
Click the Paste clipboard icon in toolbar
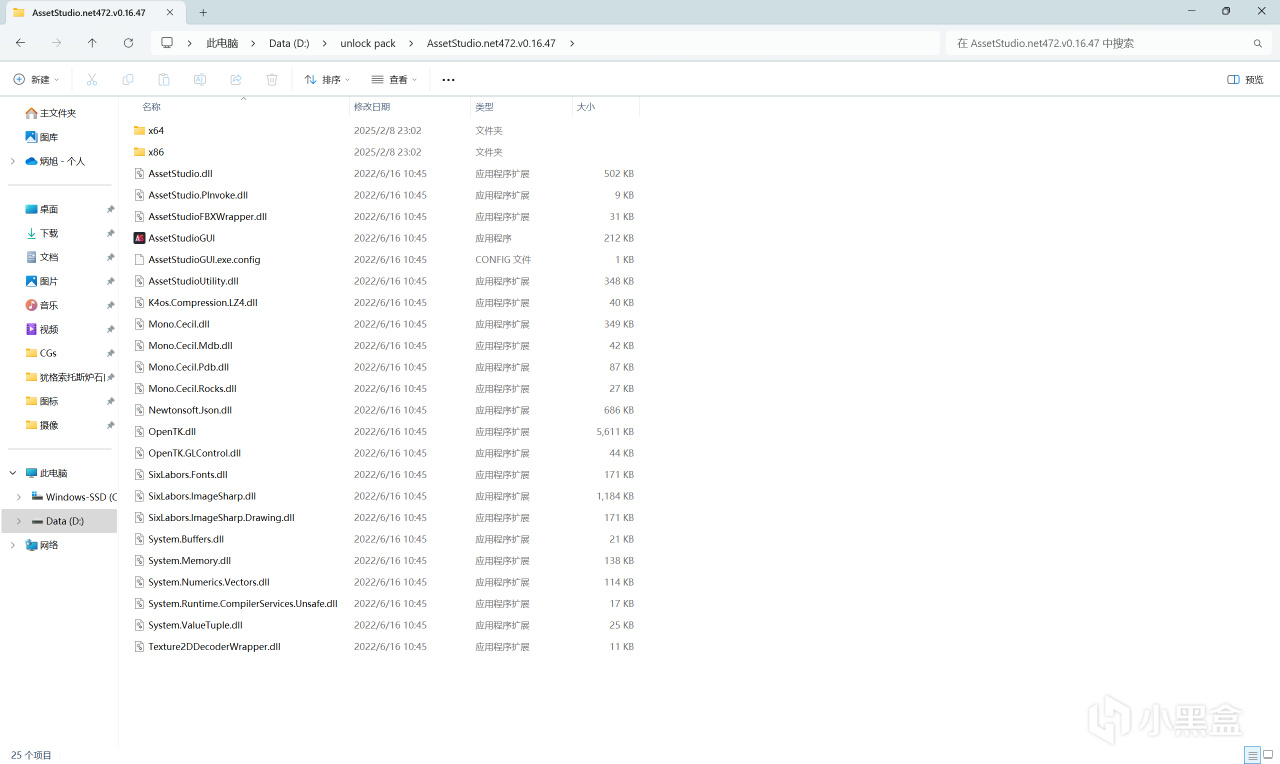click(164, 79)
